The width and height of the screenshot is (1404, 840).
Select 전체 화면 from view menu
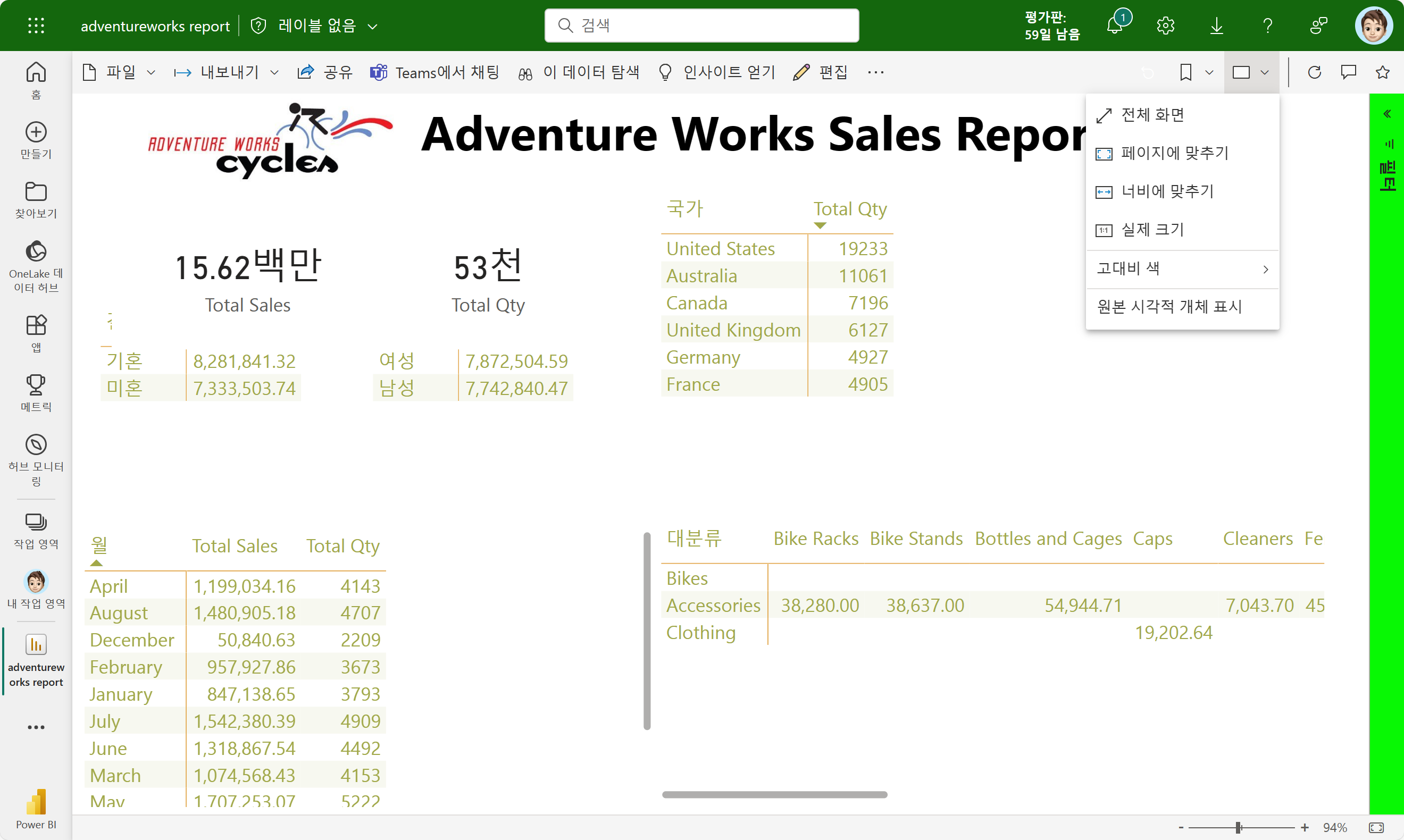1152,115
